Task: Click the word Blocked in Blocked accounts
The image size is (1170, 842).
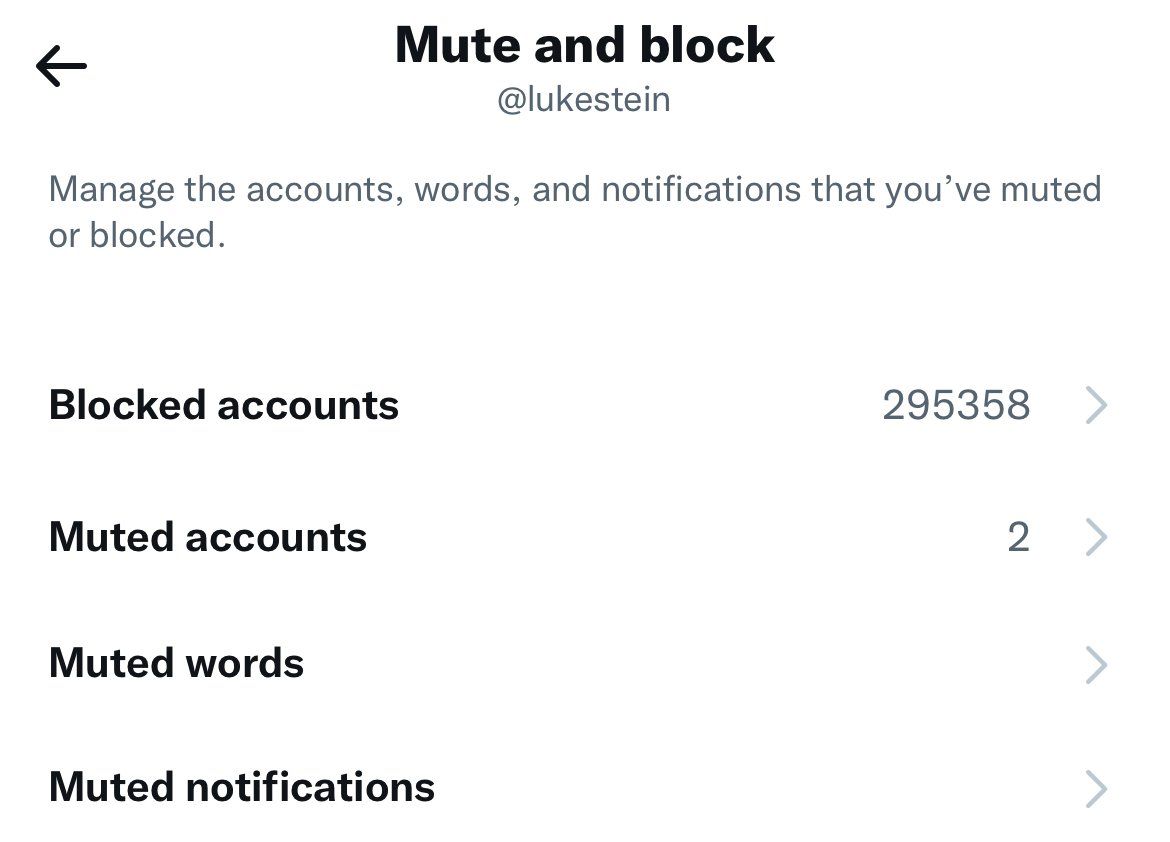Action: [126, 406]
